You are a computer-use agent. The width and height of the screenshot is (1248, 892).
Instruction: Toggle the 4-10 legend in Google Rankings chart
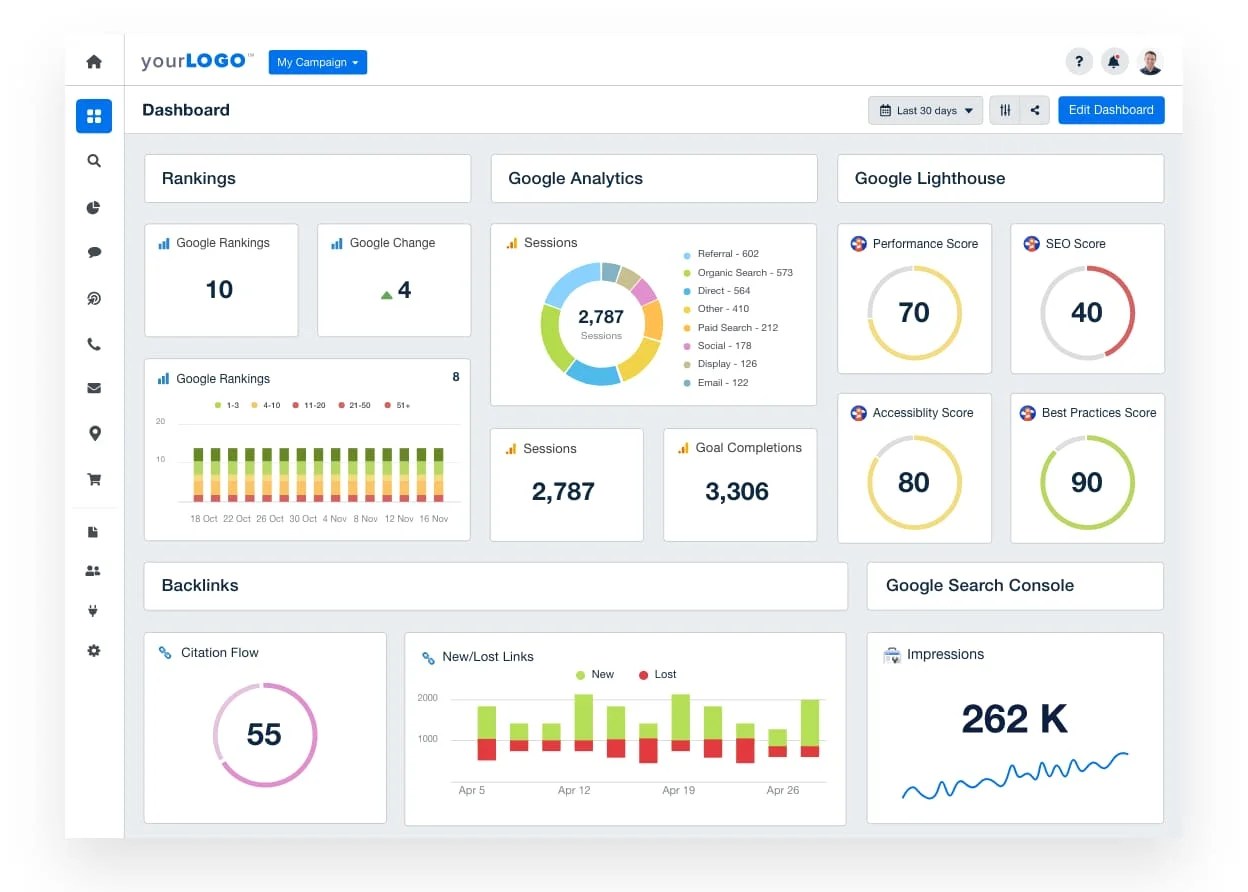click(x=265, y=405)
